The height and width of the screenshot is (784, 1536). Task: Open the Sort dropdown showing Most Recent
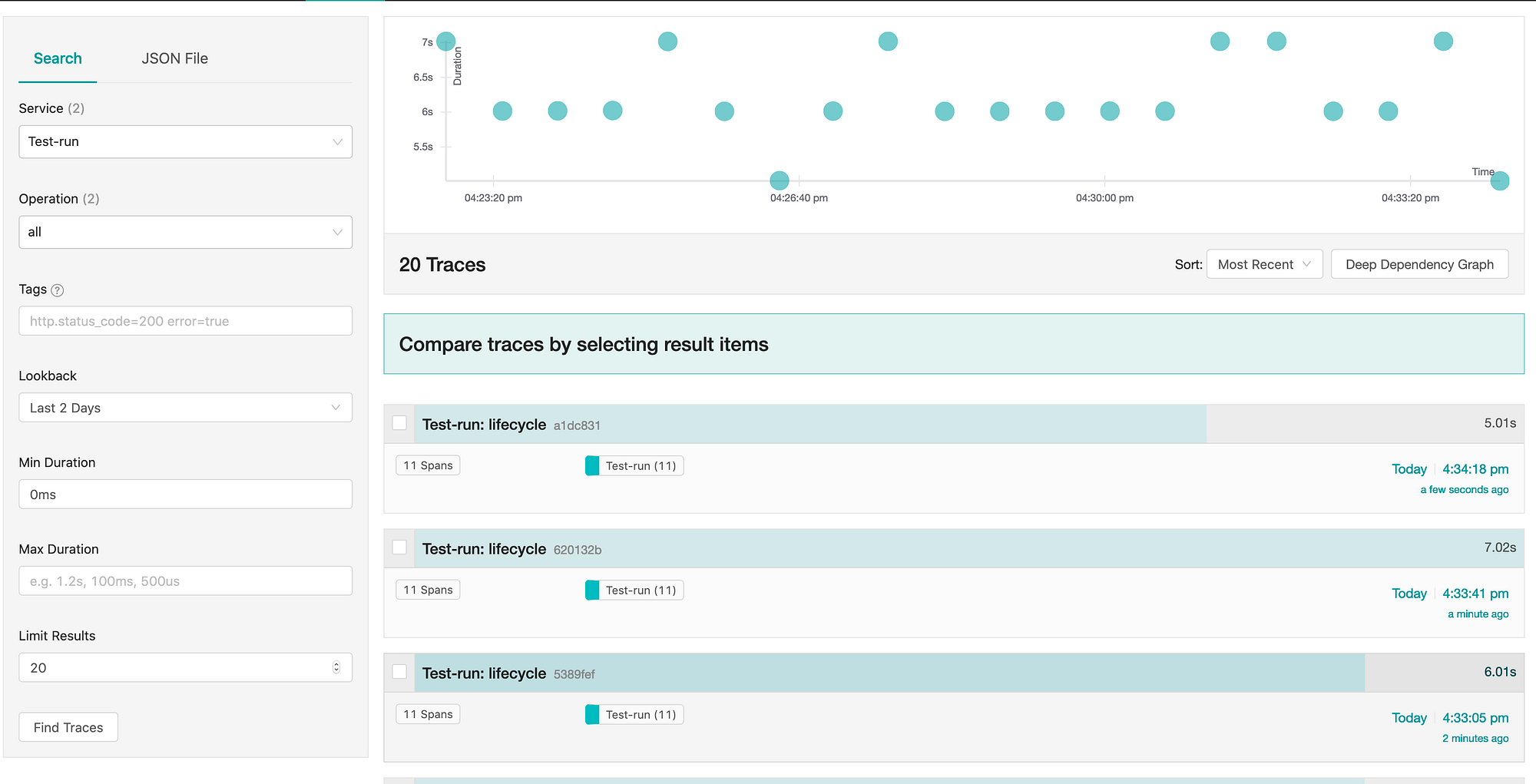(1263, 263)
